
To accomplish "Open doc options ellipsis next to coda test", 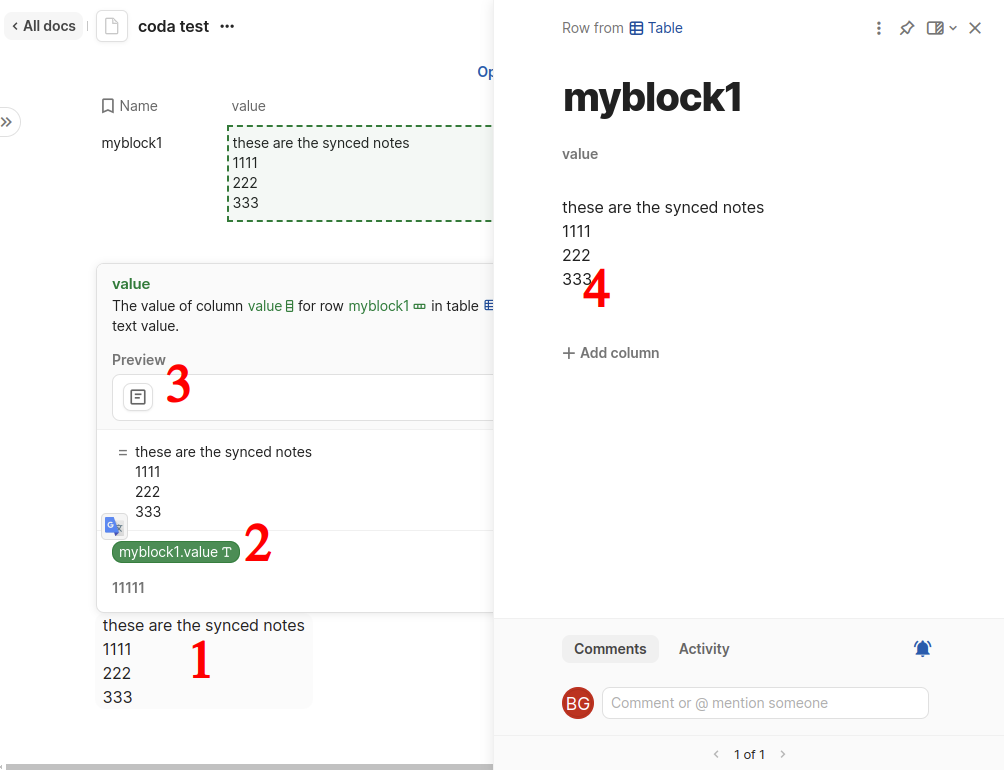I will (x=227, y=26).
